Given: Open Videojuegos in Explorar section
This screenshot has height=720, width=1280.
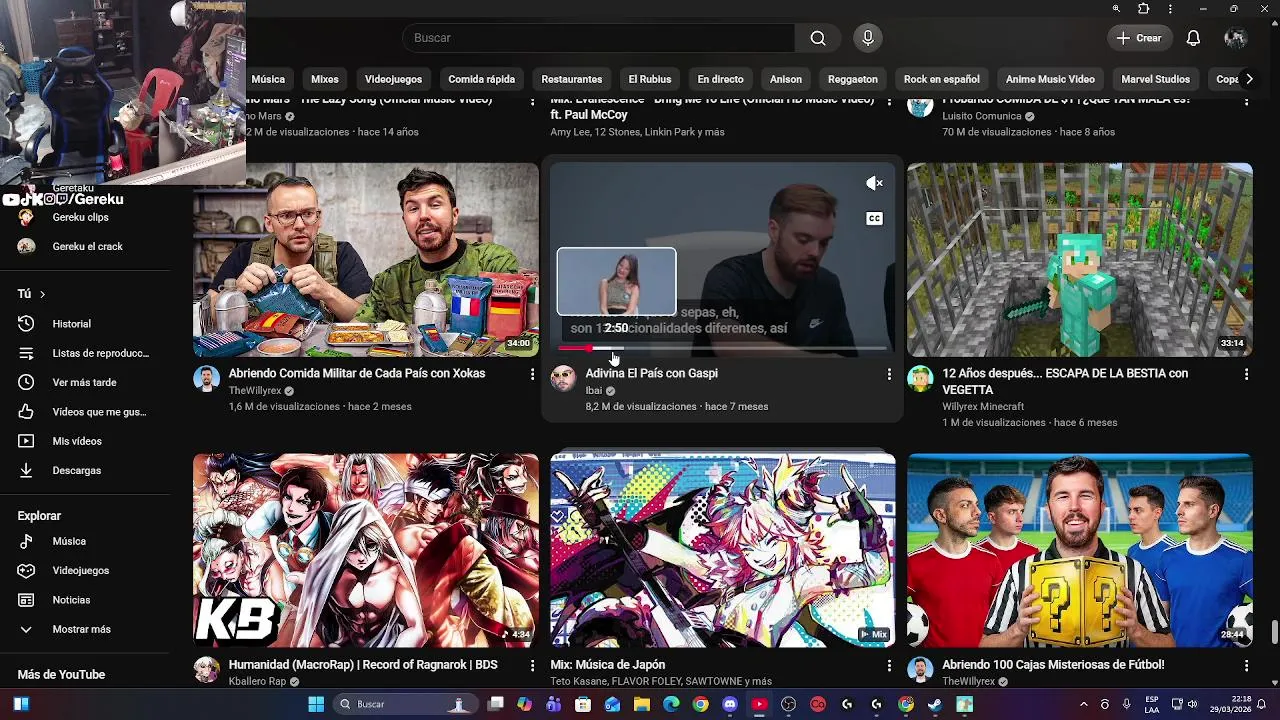Looking at the screenshot, I should click(x=81, y=571).
